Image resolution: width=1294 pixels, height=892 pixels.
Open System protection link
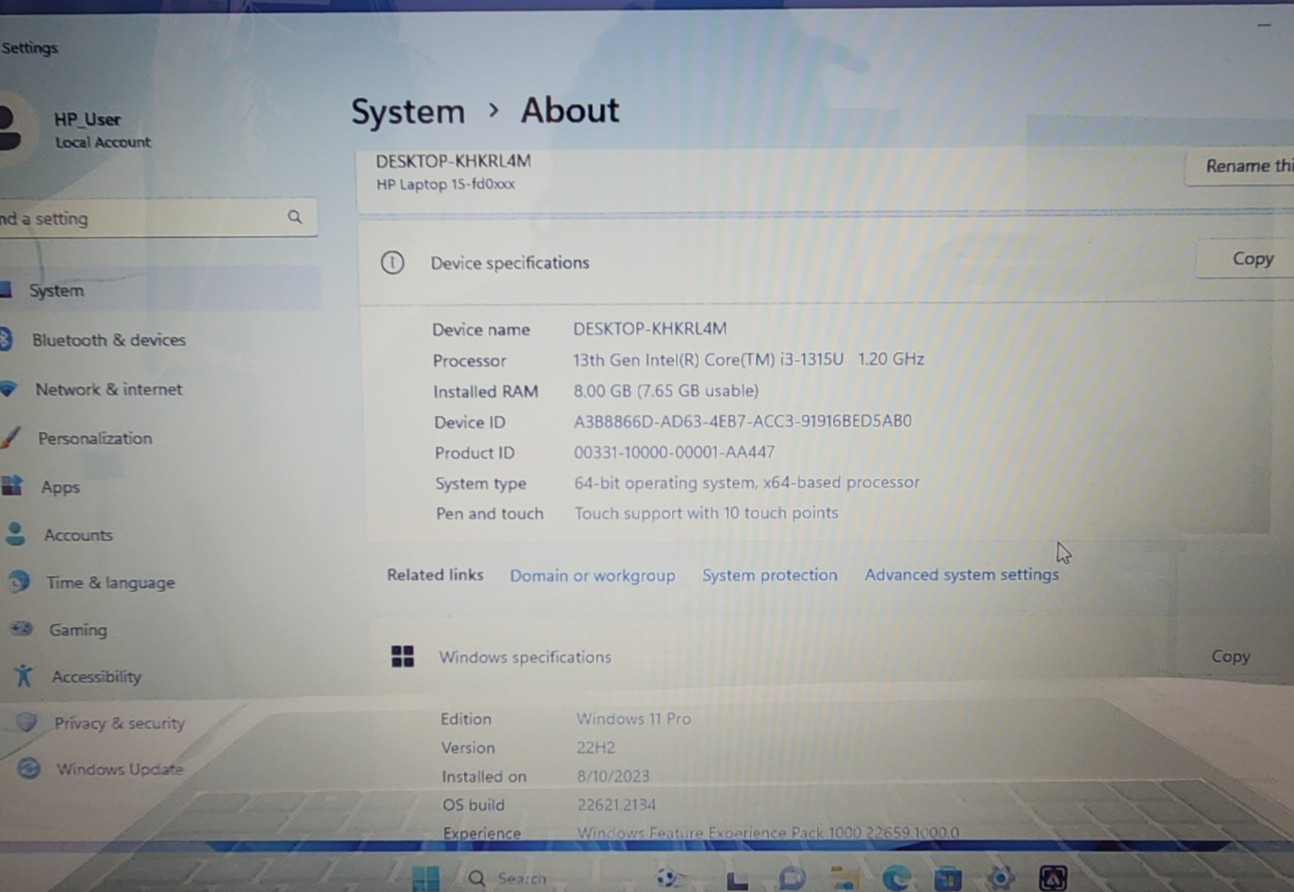pyautogui.click(x=770, y=575)
